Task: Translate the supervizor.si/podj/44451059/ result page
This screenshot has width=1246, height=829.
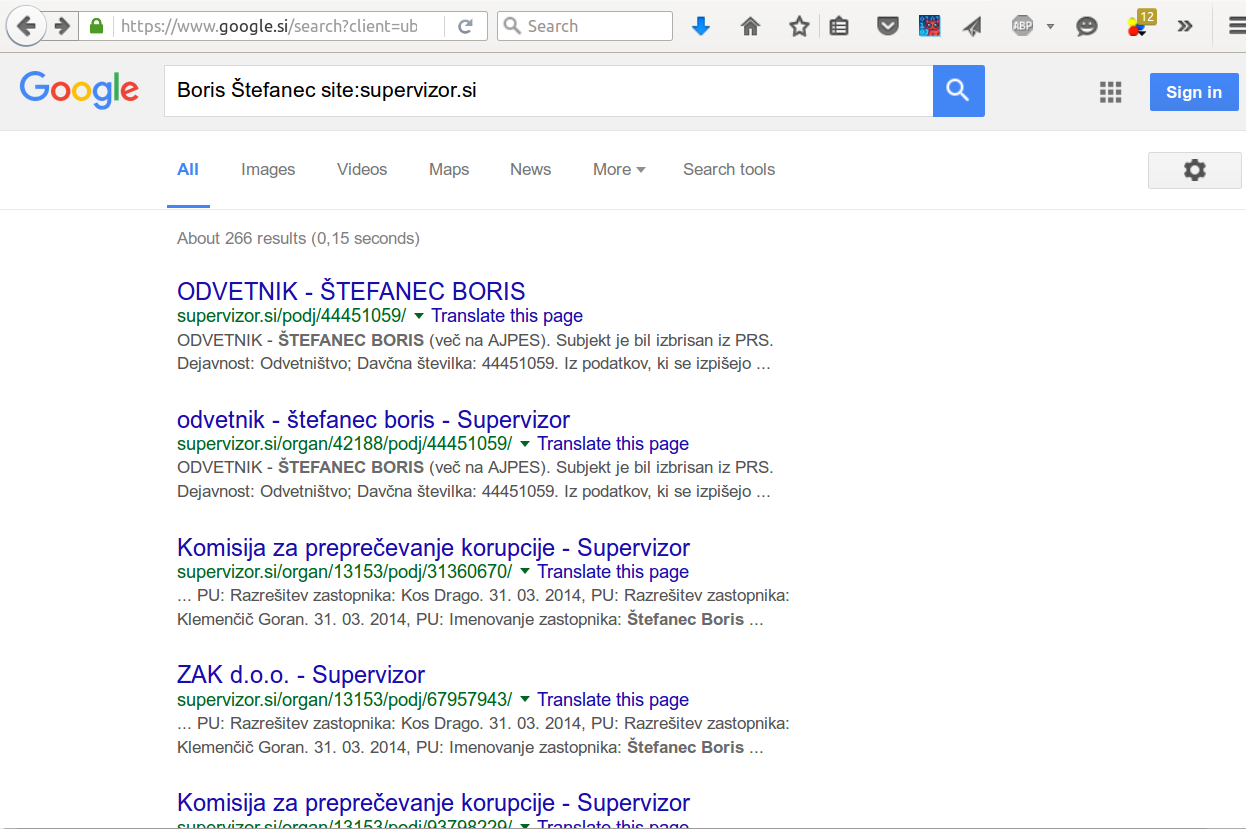Action: coord(507,316)
